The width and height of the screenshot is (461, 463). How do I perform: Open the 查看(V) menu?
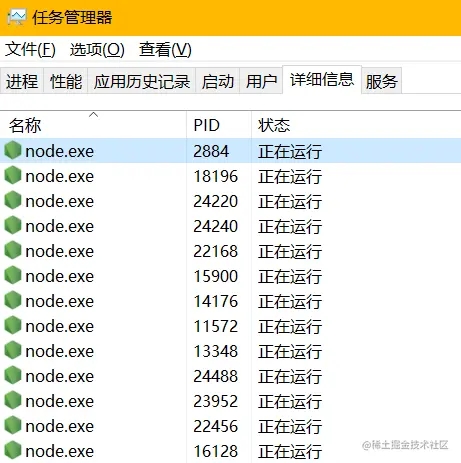coord(165,50)
